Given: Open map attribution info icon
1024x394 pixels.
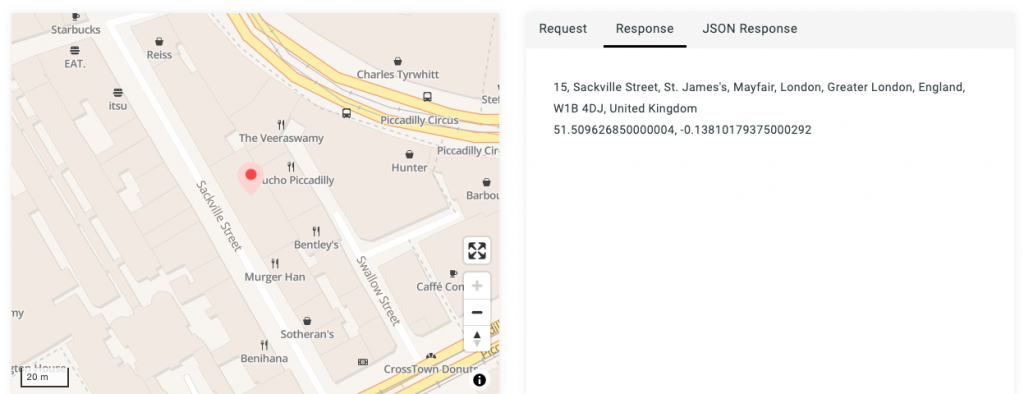Looking at the screenshot, I should point(479,380).
